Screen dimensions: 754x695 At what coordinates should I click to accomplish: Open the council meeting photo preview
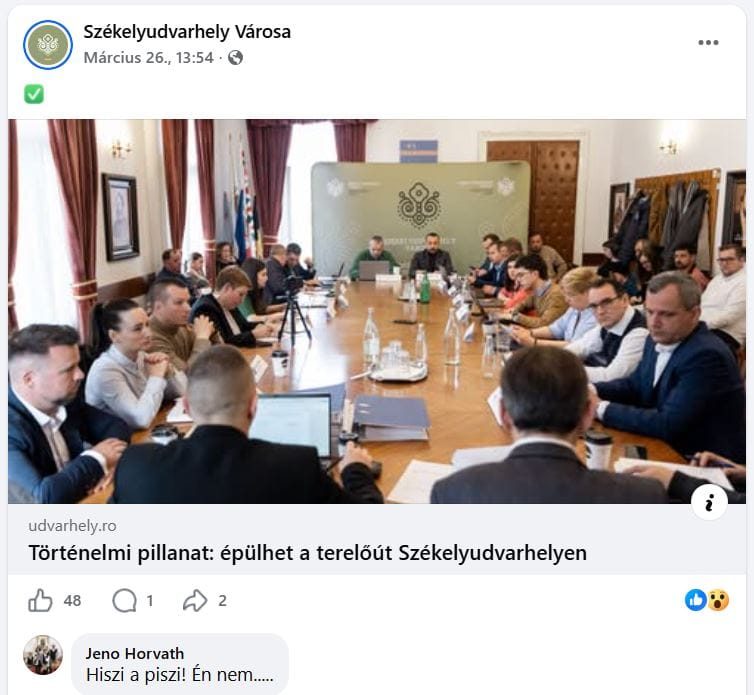point(377,311)
